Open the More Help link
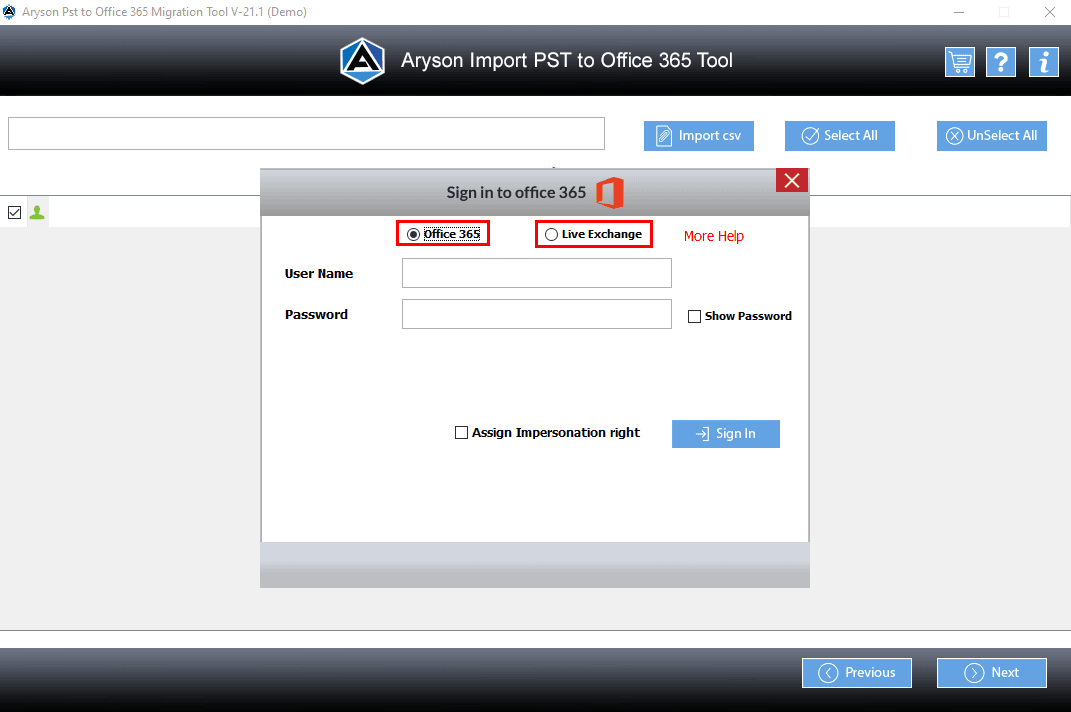The width and height of the screenshot is (1071, 712). pos(714,236)
